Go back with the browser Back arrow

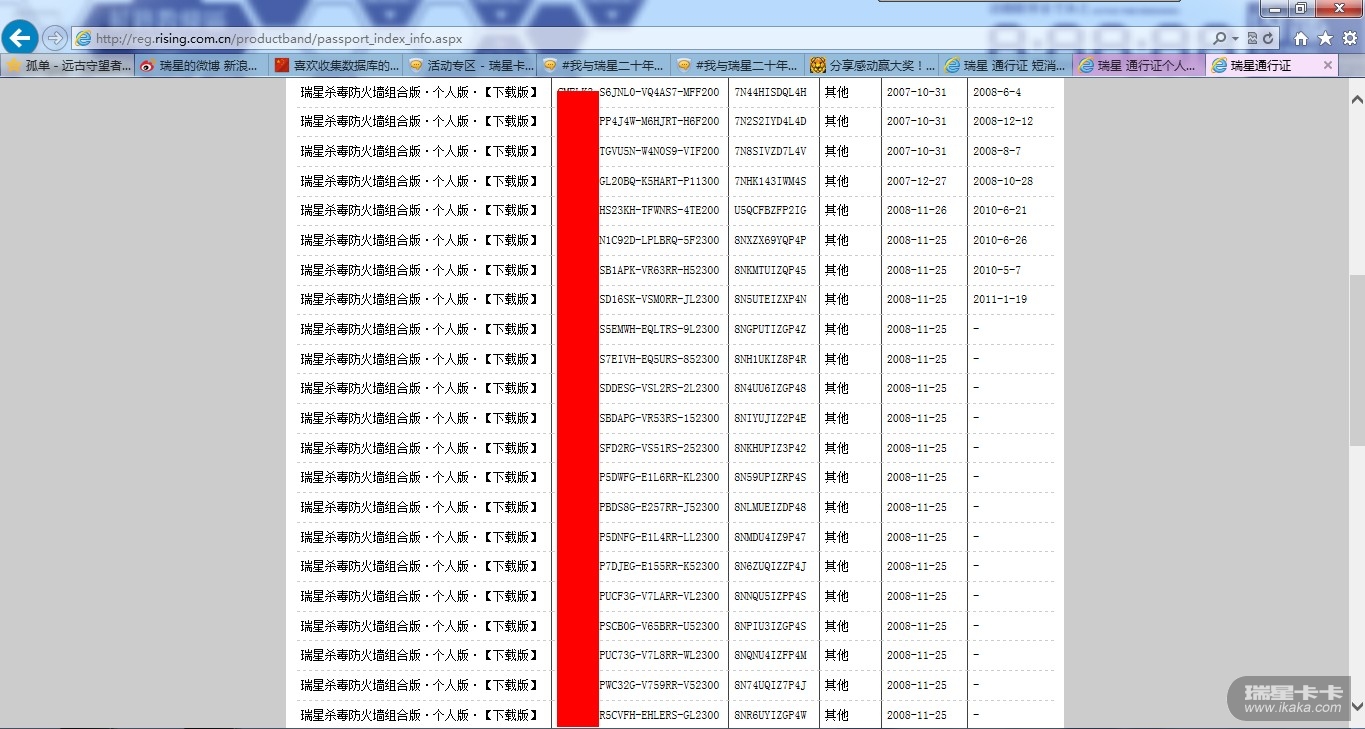pos(20,38)
